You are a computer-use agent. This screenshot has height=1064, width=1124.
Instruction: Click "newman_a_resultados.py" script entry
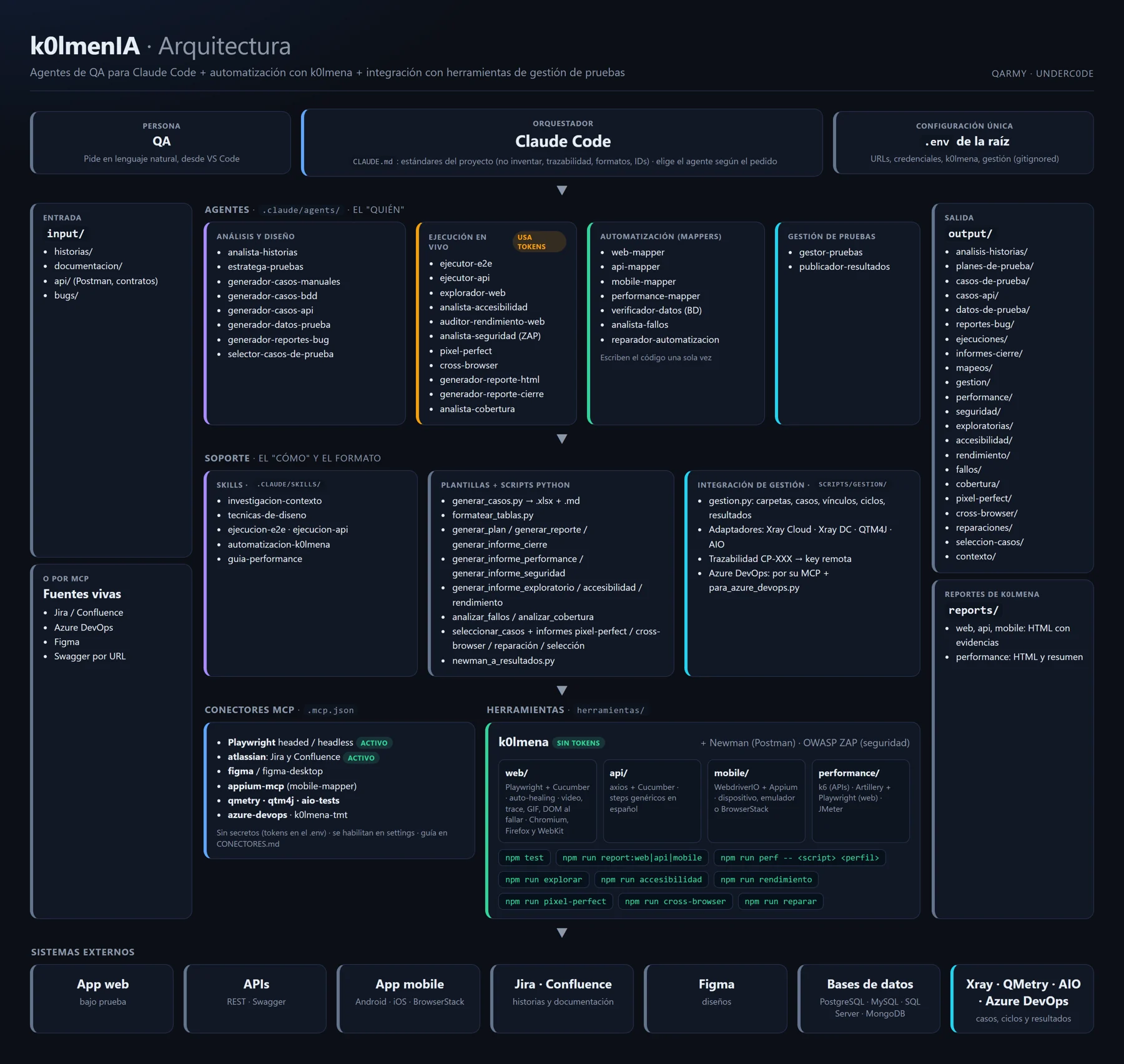tap(503, 661)
